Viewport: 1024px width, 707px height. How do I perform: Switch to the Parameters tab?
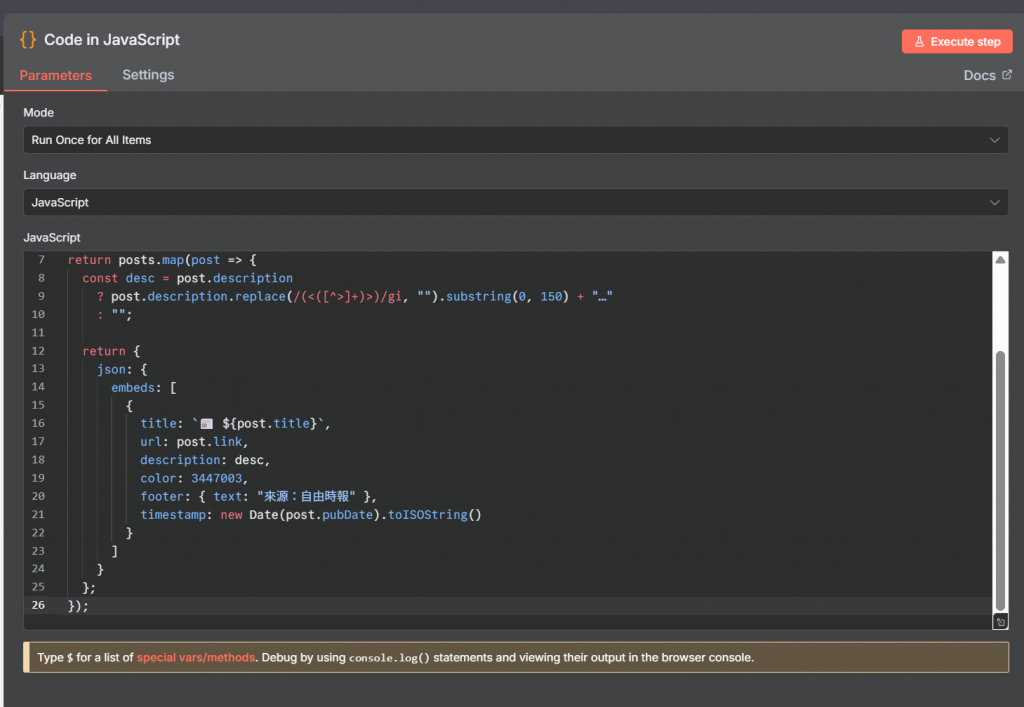56,75
